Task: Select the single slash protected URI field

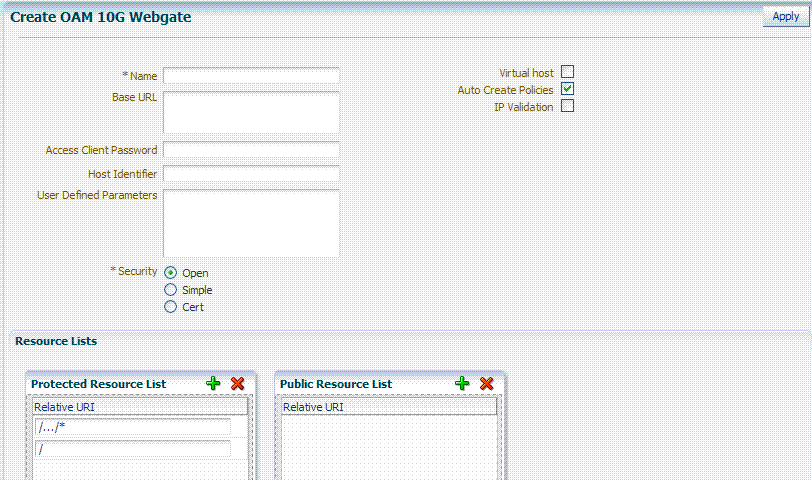Action: 133,448
